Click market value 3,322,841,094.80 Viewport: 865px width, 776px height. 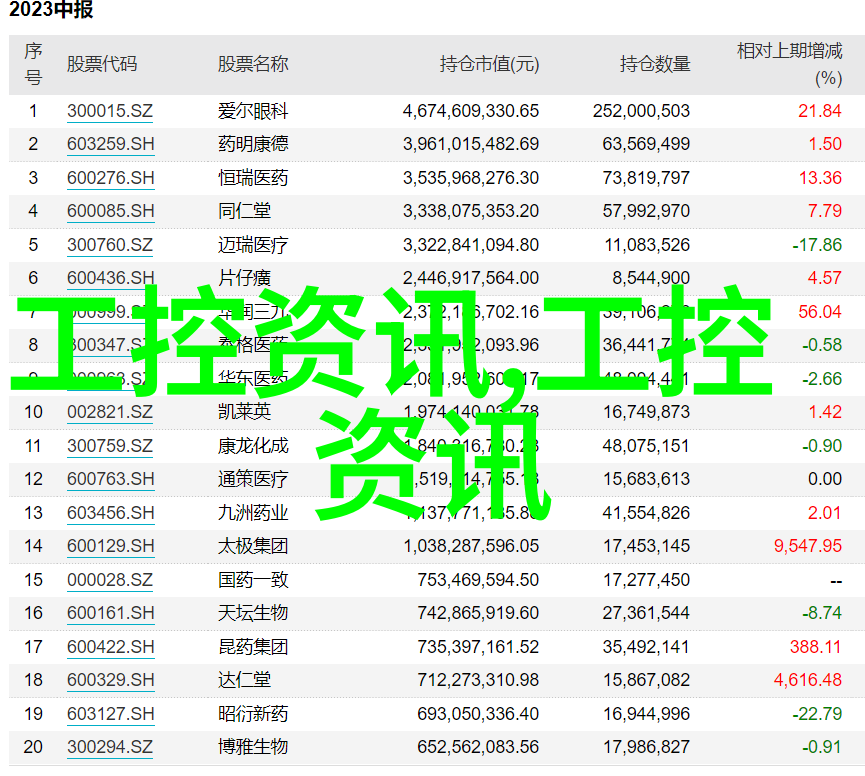(x=471, y=245)
